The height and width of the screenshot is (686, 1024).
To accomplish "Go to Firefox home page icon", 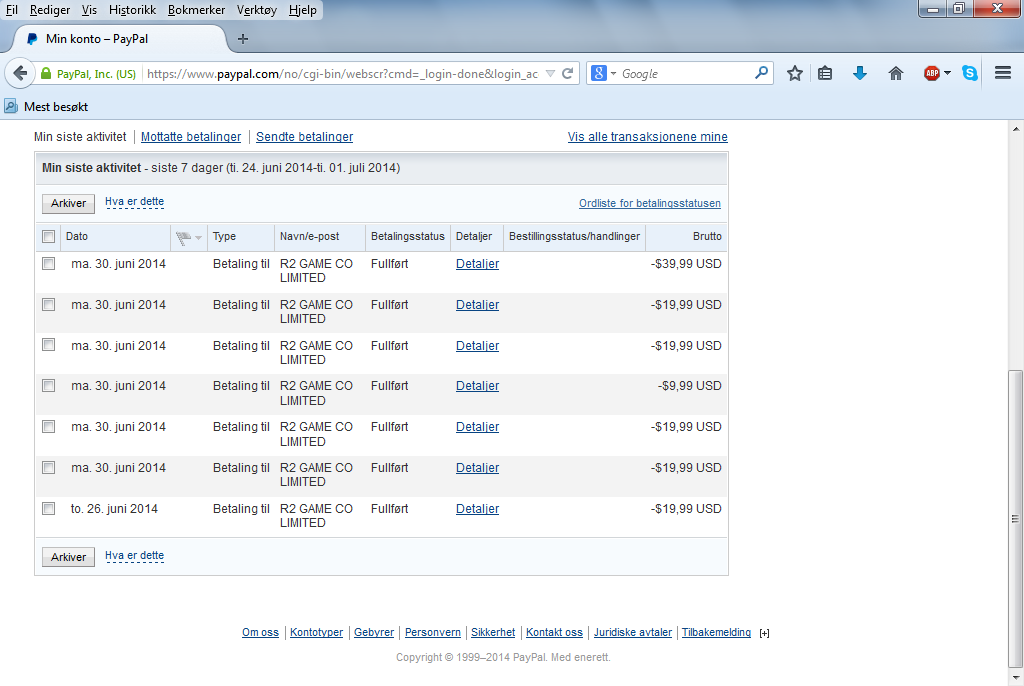I will (x=896, y=73).
